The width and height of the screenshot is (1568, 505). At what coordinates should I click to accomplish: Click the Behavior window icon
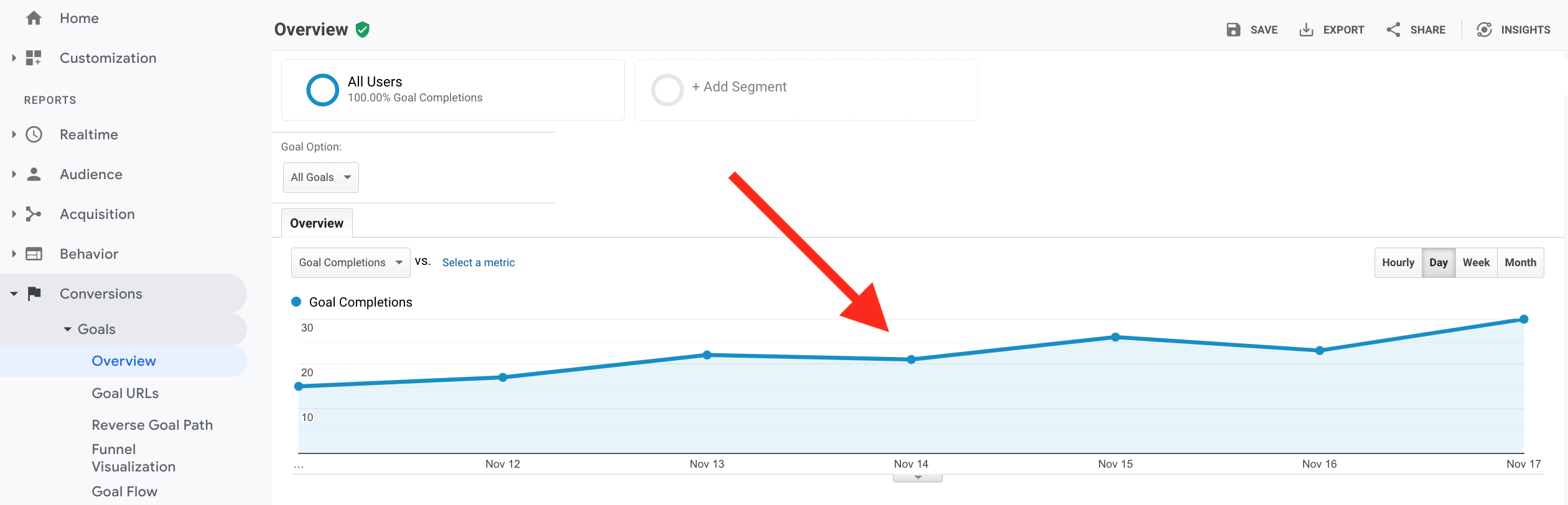[34, 254]
